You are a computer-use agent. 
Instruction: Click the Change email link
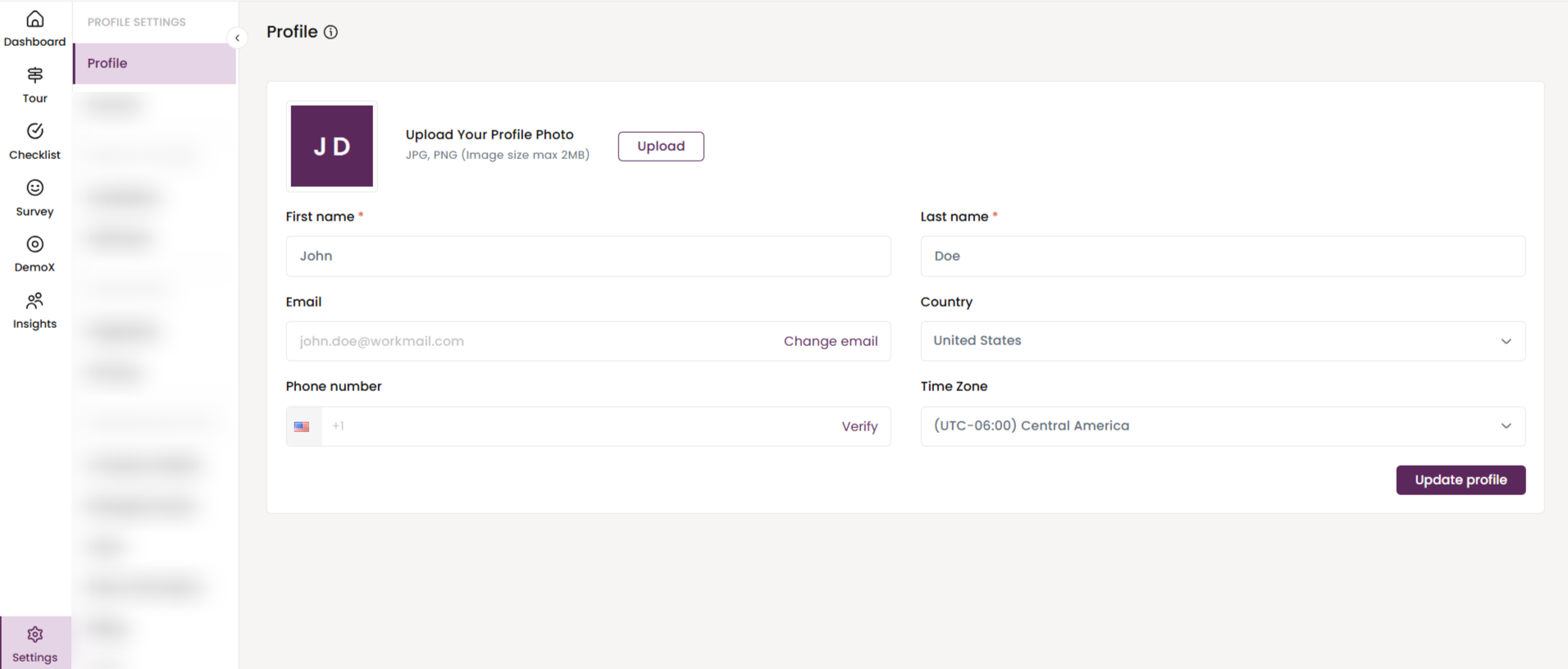point(830,341)
